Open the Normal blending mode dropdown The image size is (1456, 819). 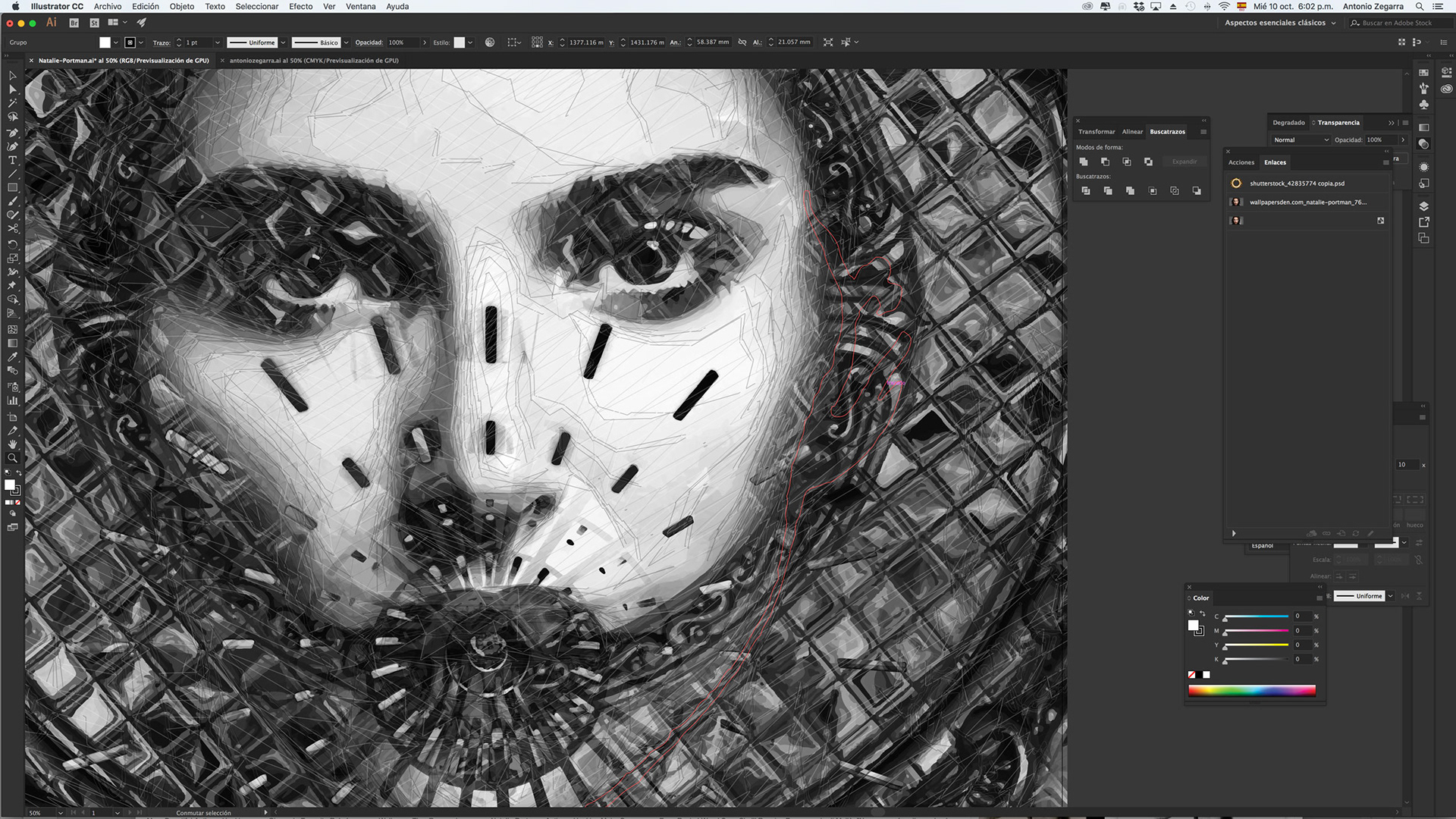(1301, 140)
